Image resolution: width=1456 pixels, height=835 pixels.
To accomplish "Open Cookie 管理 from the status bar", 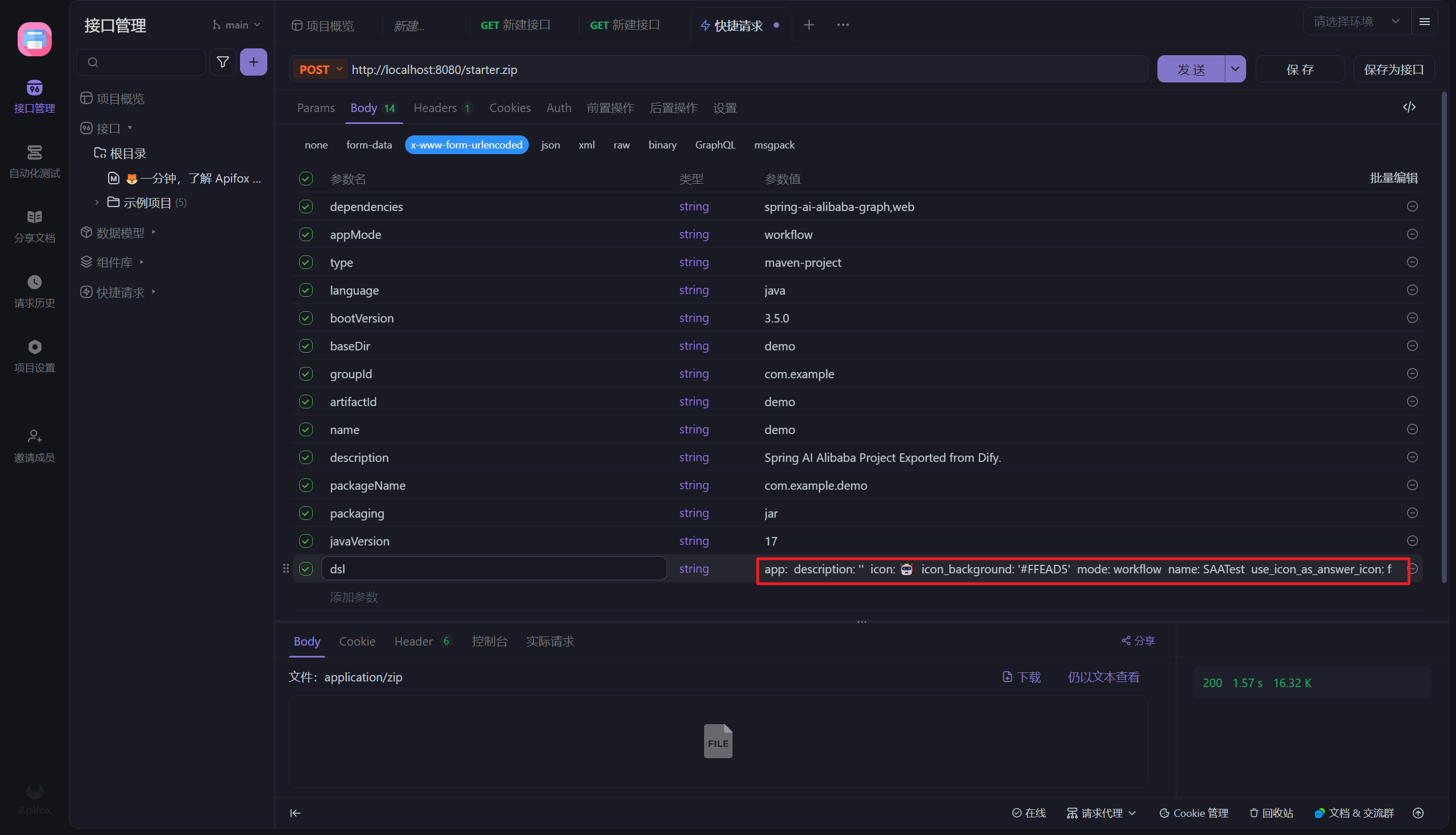I will pos(1194,813).
